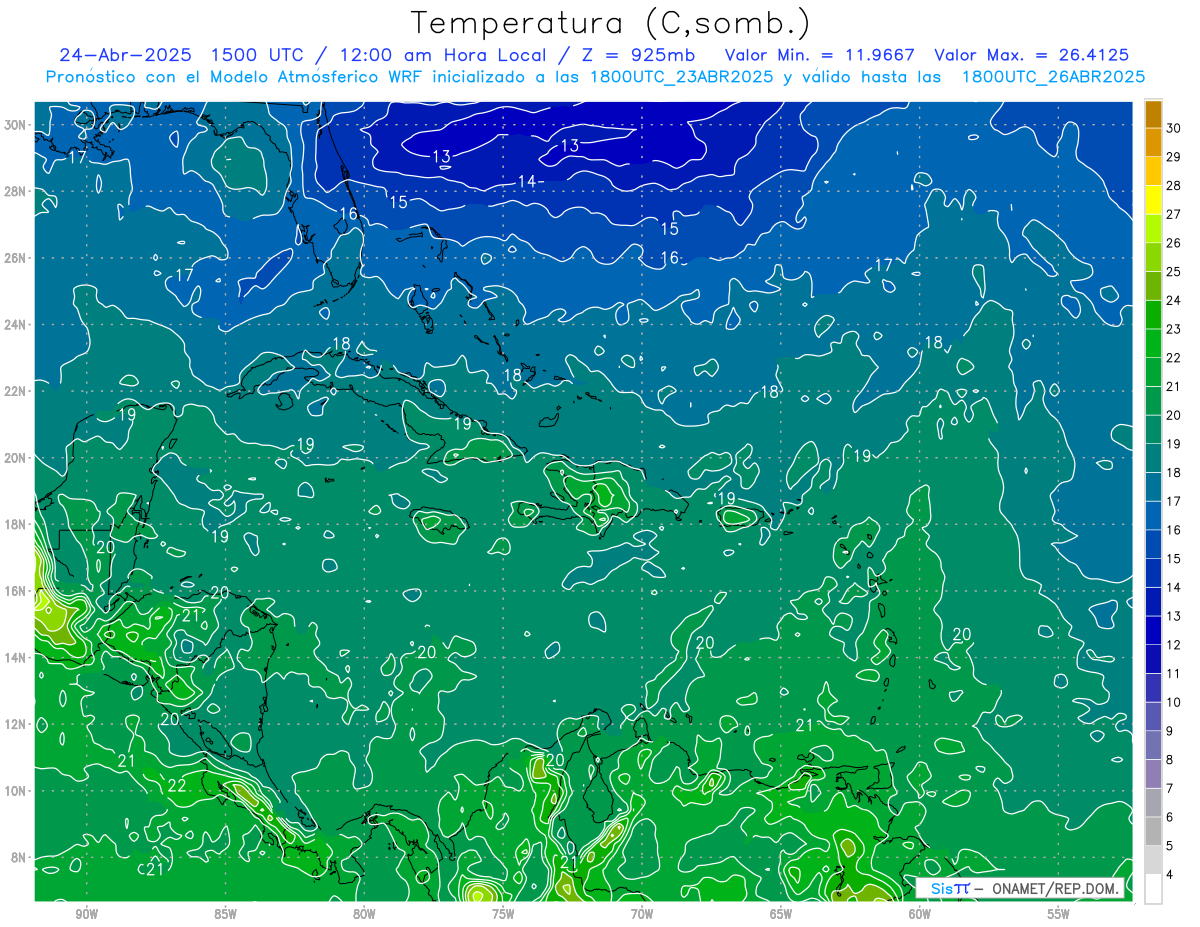Image resolution: width=1200 pixels, height=927 pixels.
Task: Click the 30N latitude axis label
Action: click(16, 124)
